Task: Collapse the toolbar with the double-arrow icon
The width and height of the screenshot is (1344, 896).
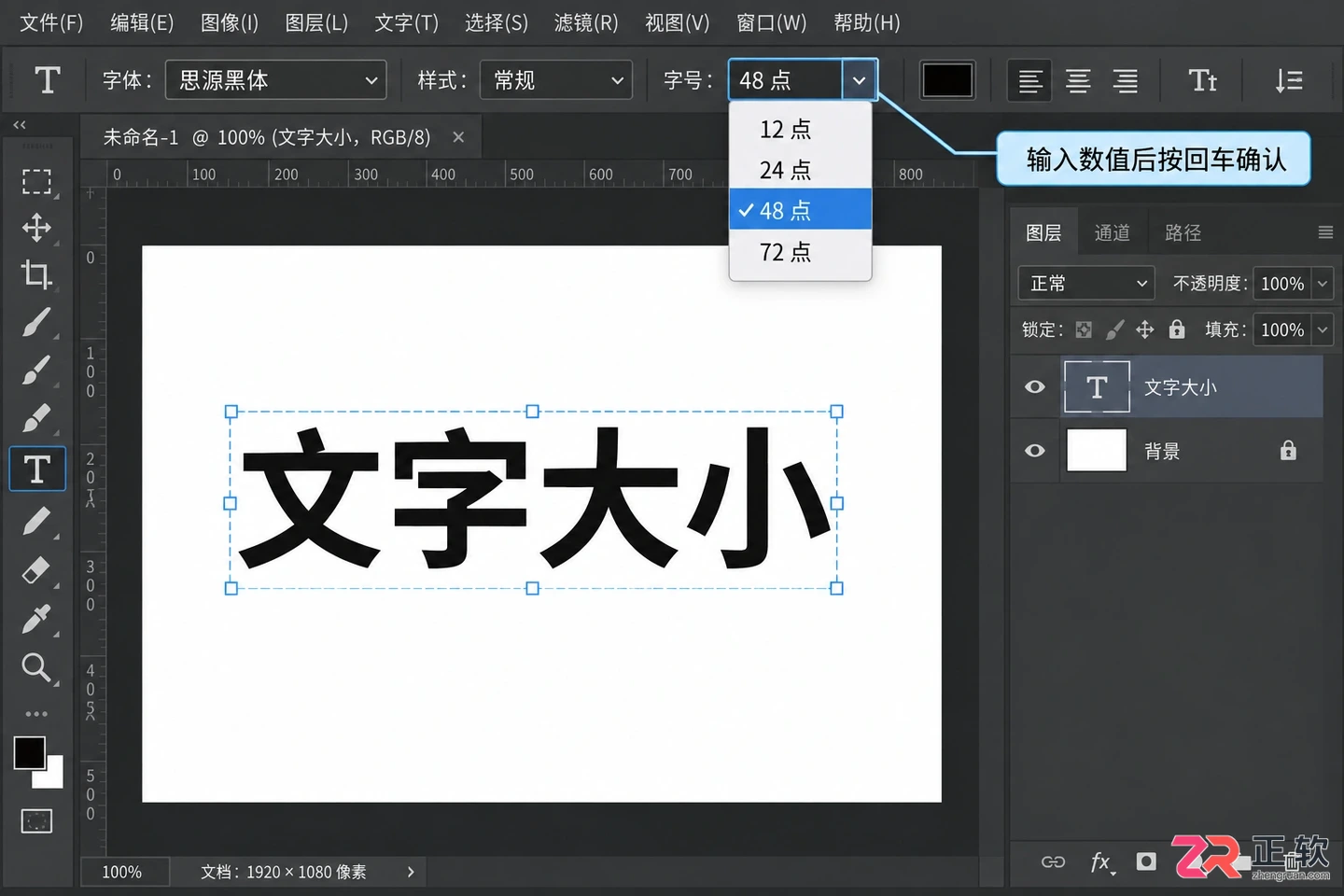Action: point(20,125)
